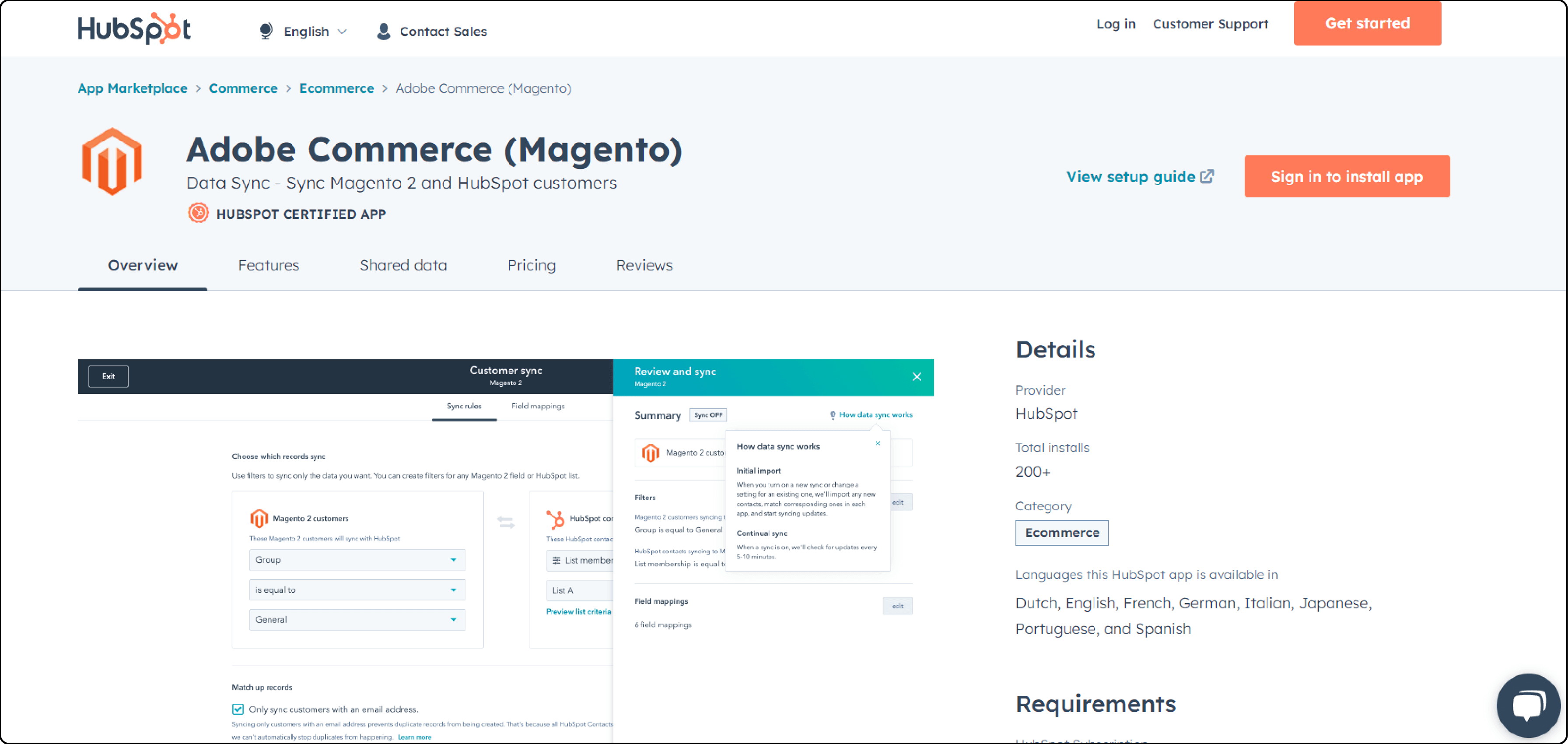This screenshot has width=1568, height=744.
Task: Click the globe language icon
Action: coord(266,31)
